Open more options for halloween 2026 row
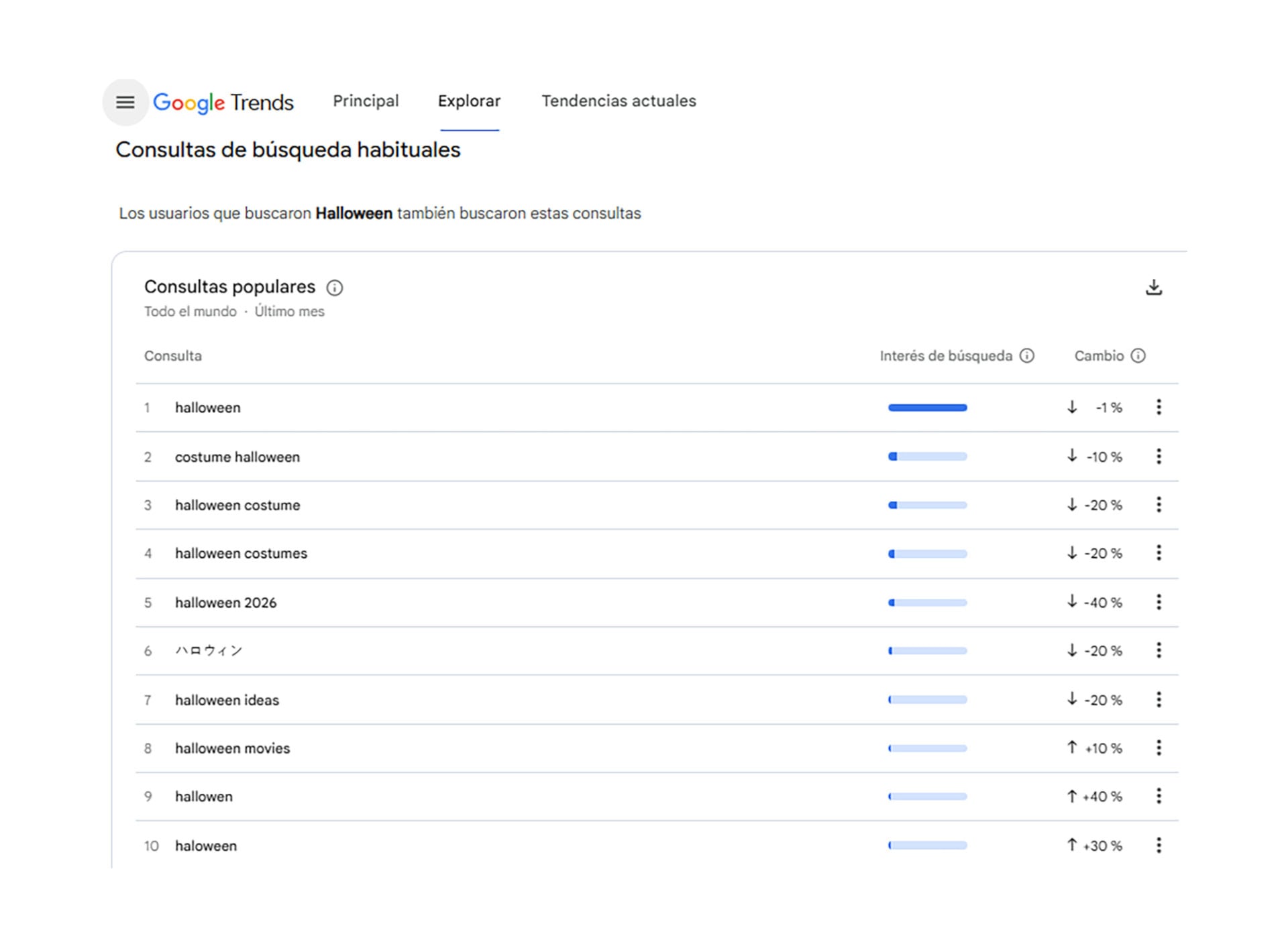Image resolution: width=1288 pixels, height=936 pixels. pyautogui.click(x=1159, y=602)
